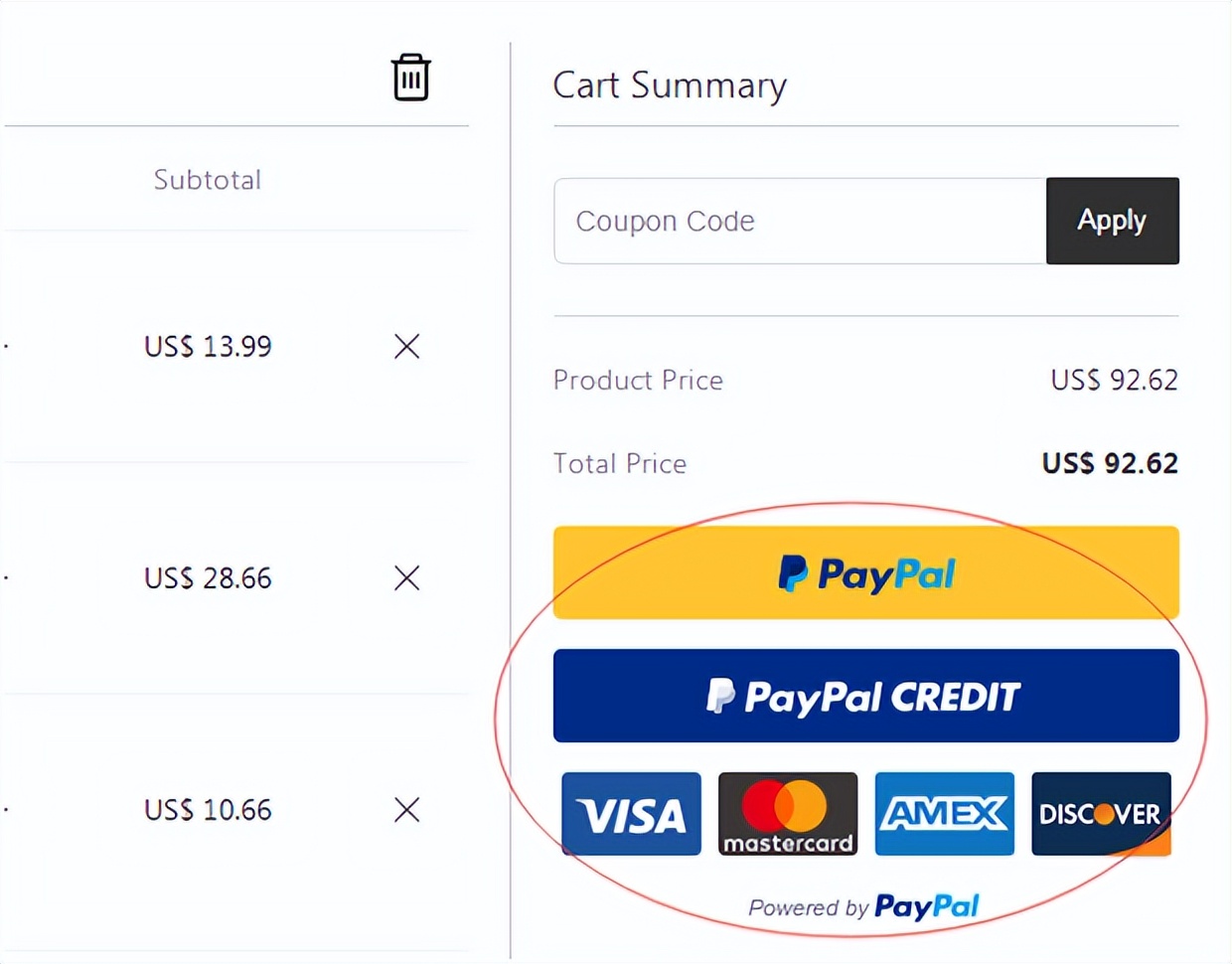Image resolution: width=1232 pixels, height=964 pixels.
Task: Focus the Coupon Code field
Action: (x=800, y=221)
